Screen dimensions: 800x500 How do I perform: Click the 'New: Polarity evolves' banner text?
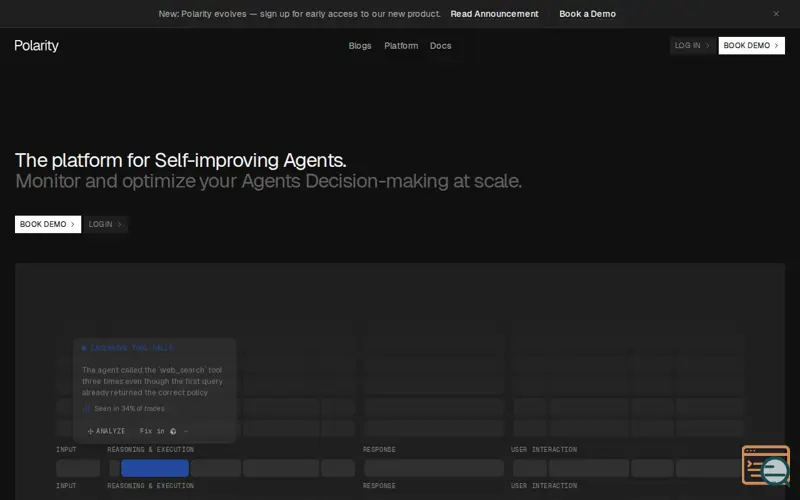click(x=299, y=14)
